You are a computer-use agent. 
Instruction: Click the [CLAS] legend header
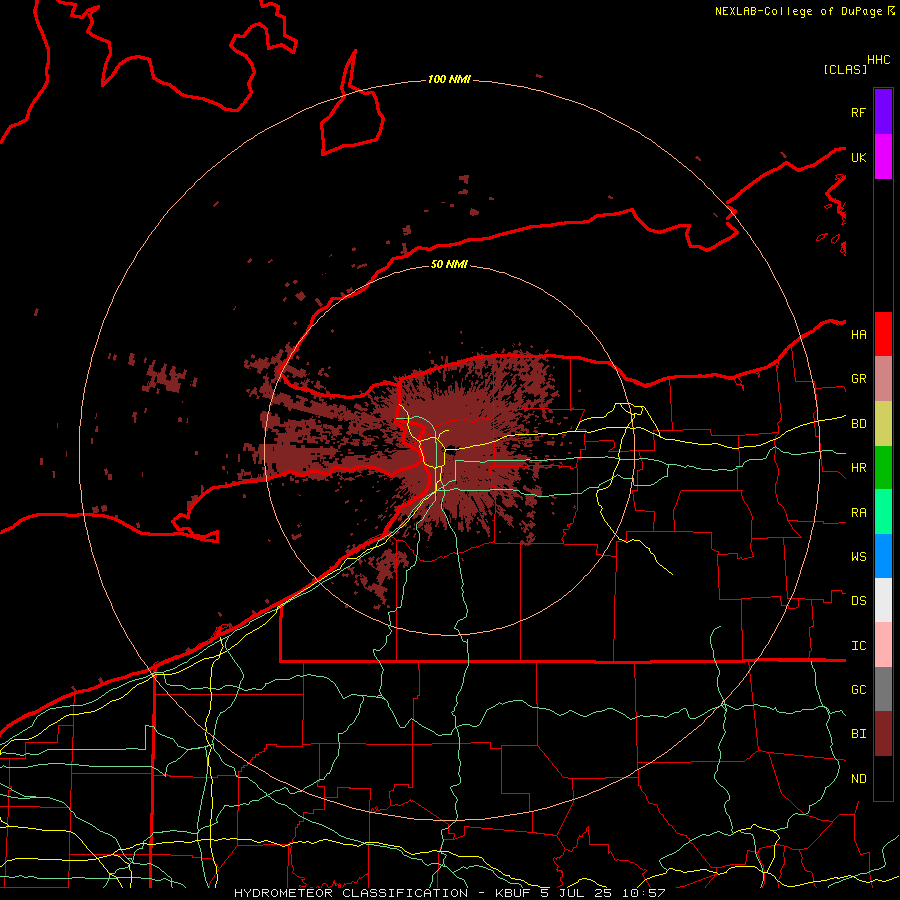(845, 69)
